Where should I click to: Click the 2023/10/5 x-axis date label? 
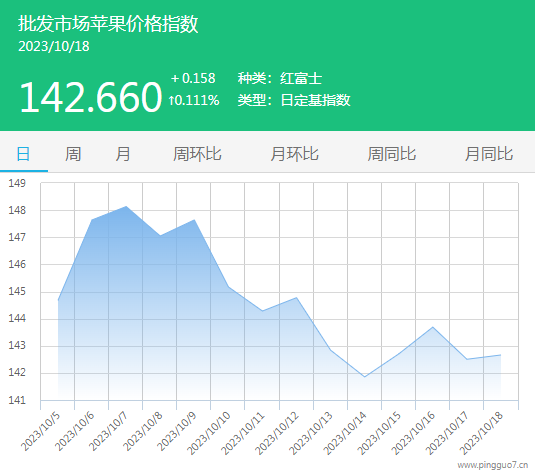(40, 431)
